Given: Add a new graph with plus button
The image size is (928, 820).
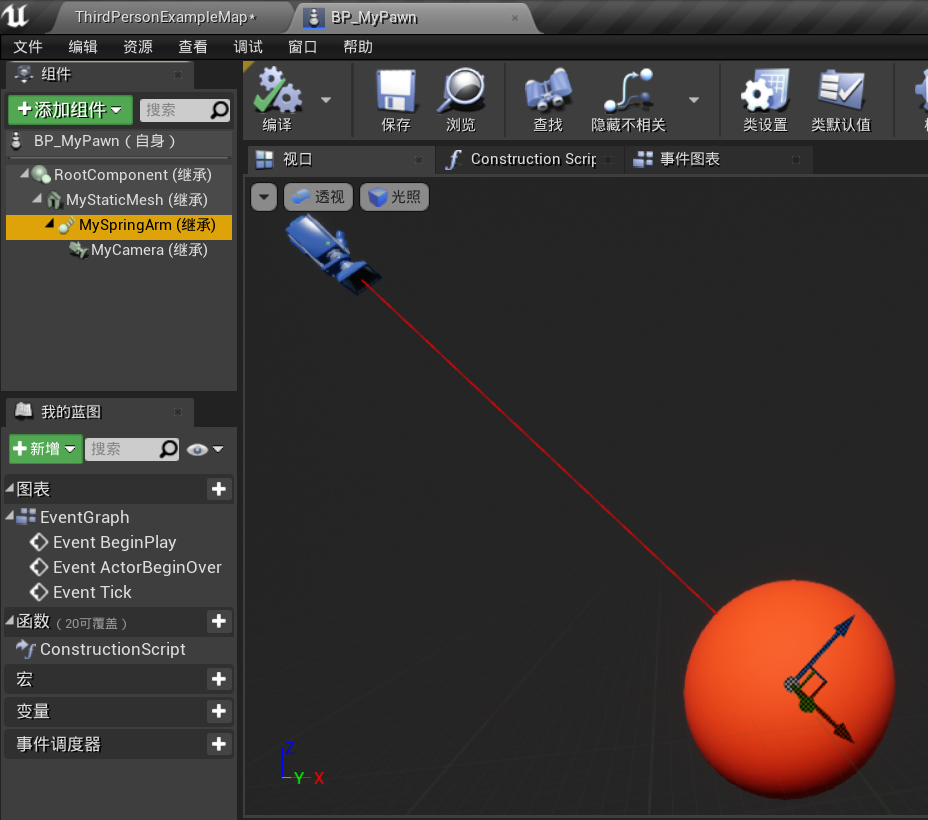Looking at the screenshot, I should point(219,489).
